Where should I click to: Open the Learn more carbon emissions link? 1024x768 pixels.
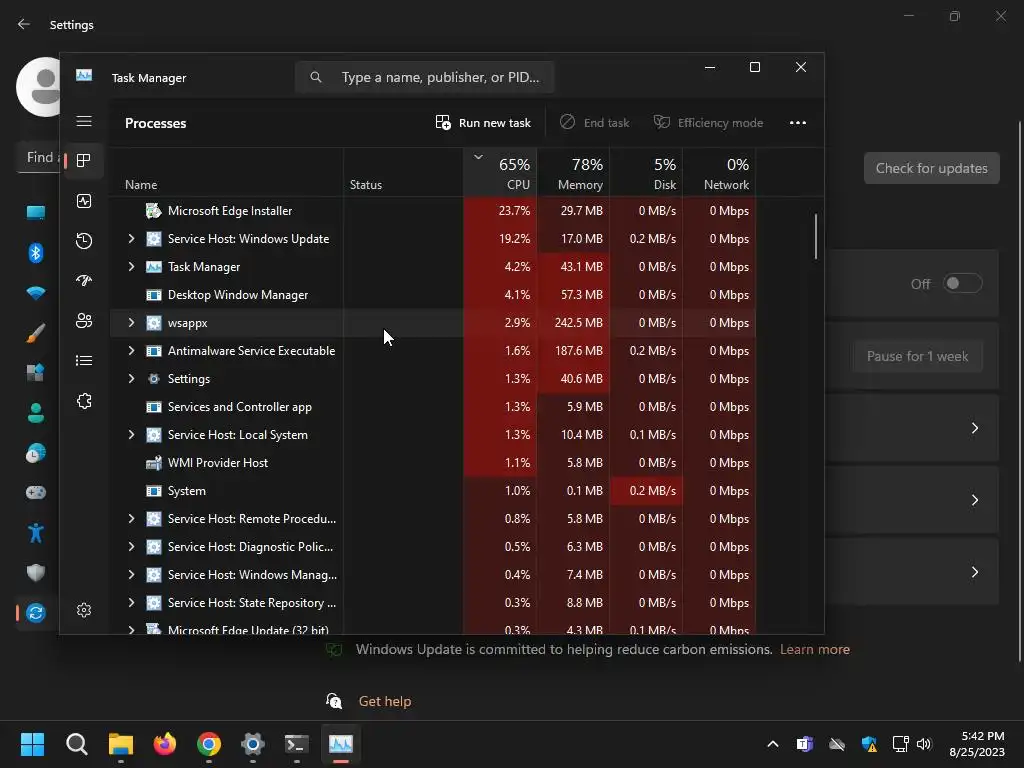tap(814, 650)
